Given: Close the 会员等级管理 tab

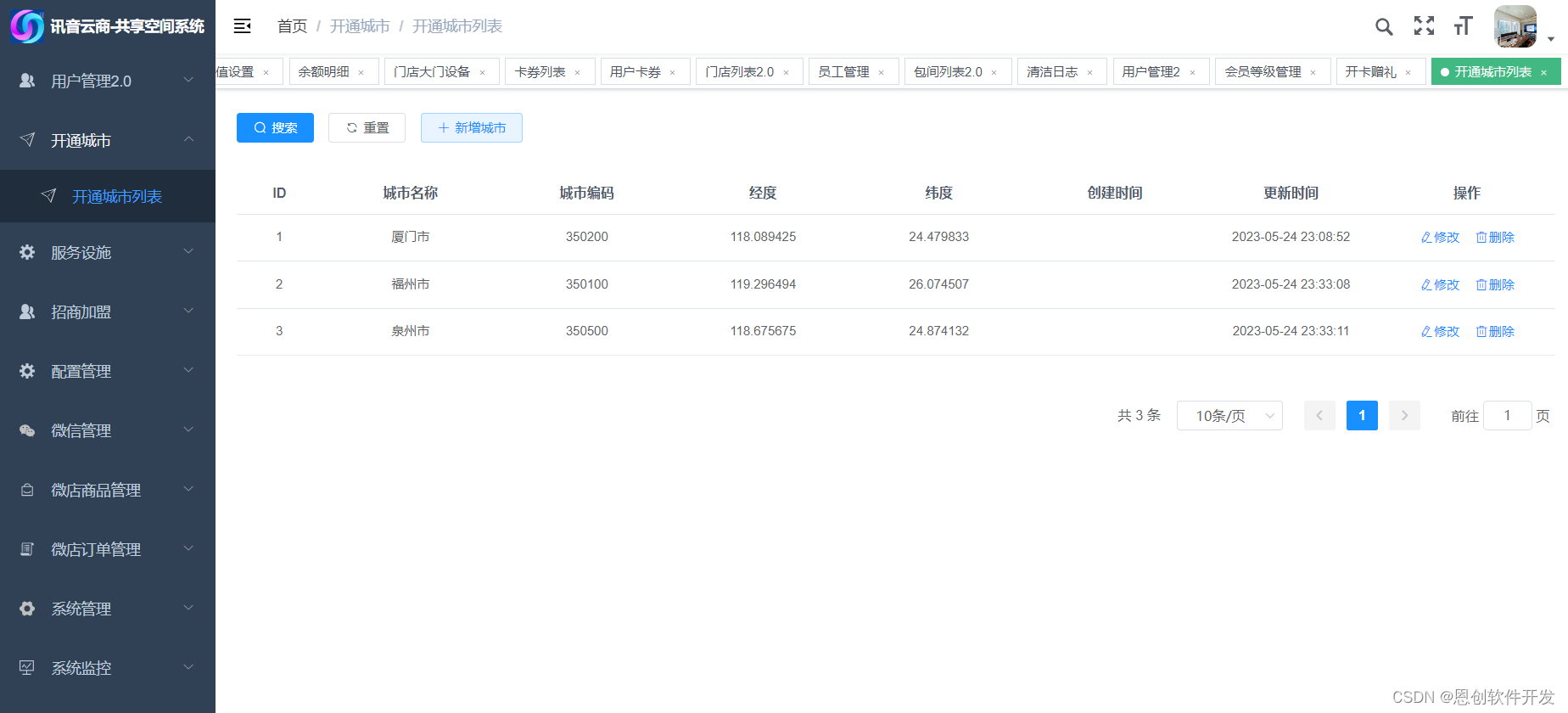Looking at the screenshot, I should pos(1313,73).
